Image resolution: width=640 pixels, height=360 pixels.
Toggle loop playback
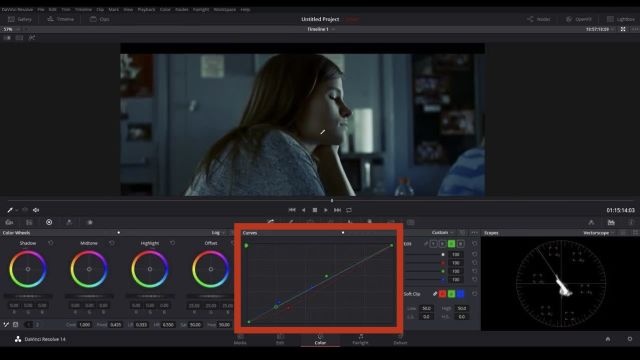pos(349,210)
